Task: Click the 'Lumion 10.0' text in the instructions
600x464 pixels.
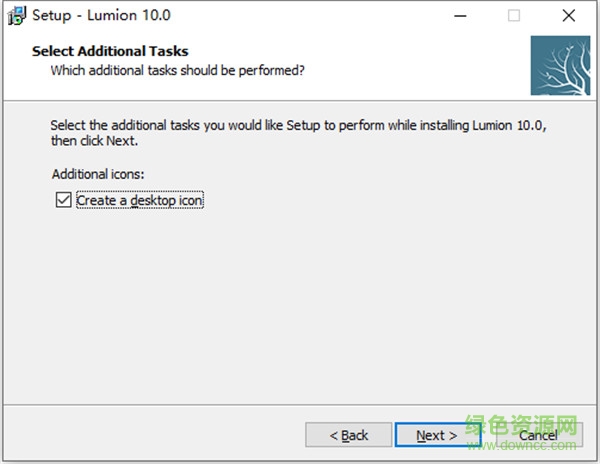Action: [511, 127]
